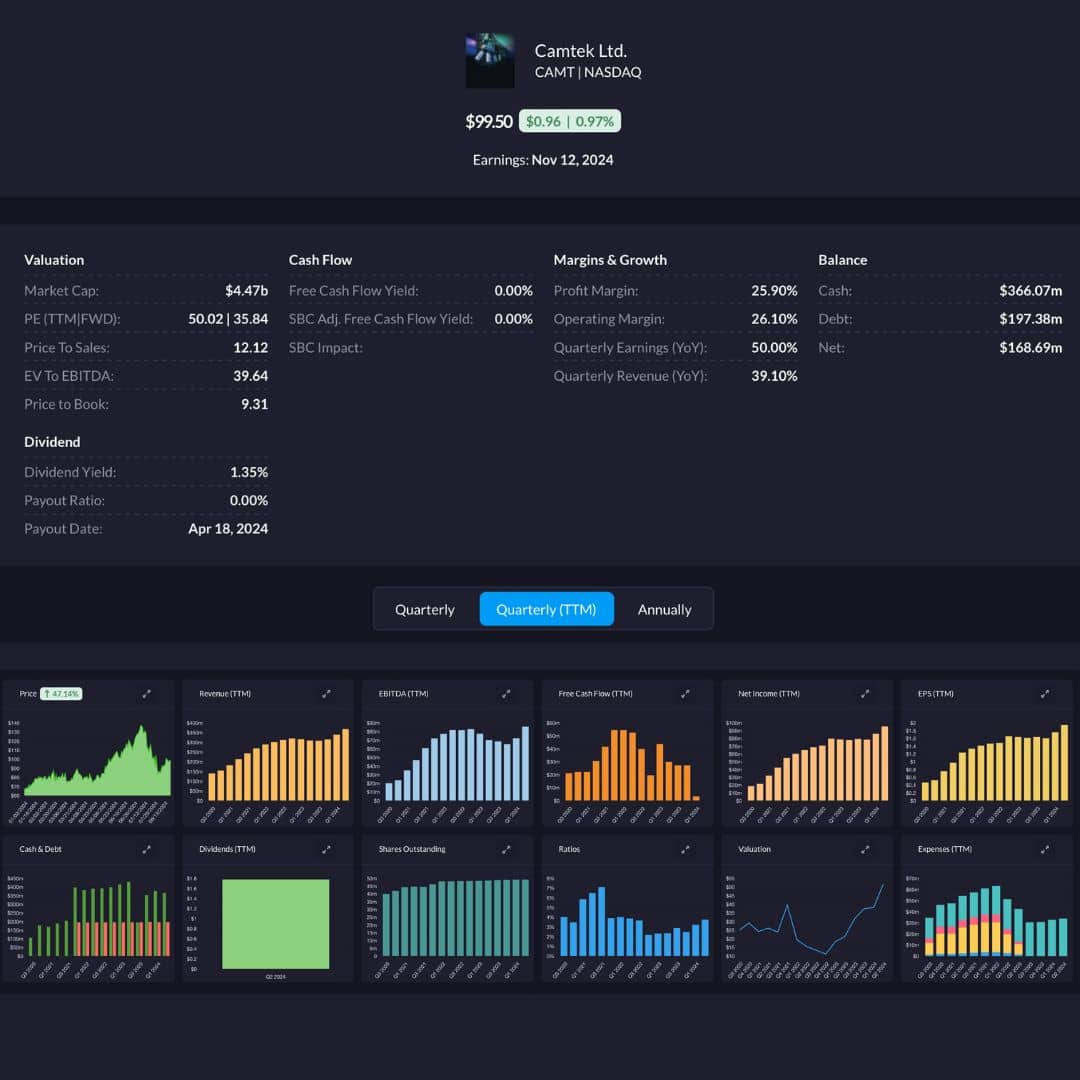Click the 1.35% Dividend Yield value
This screenshot has height=1080, width=1080.
point(249,472)
